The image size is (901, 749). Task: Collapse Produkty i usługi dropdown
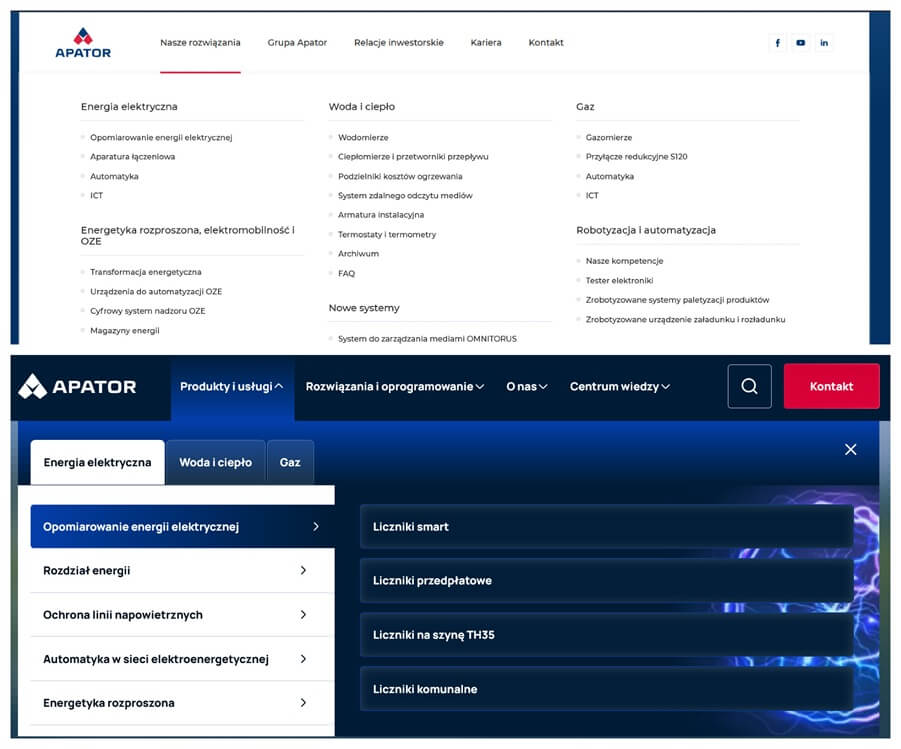232,386
